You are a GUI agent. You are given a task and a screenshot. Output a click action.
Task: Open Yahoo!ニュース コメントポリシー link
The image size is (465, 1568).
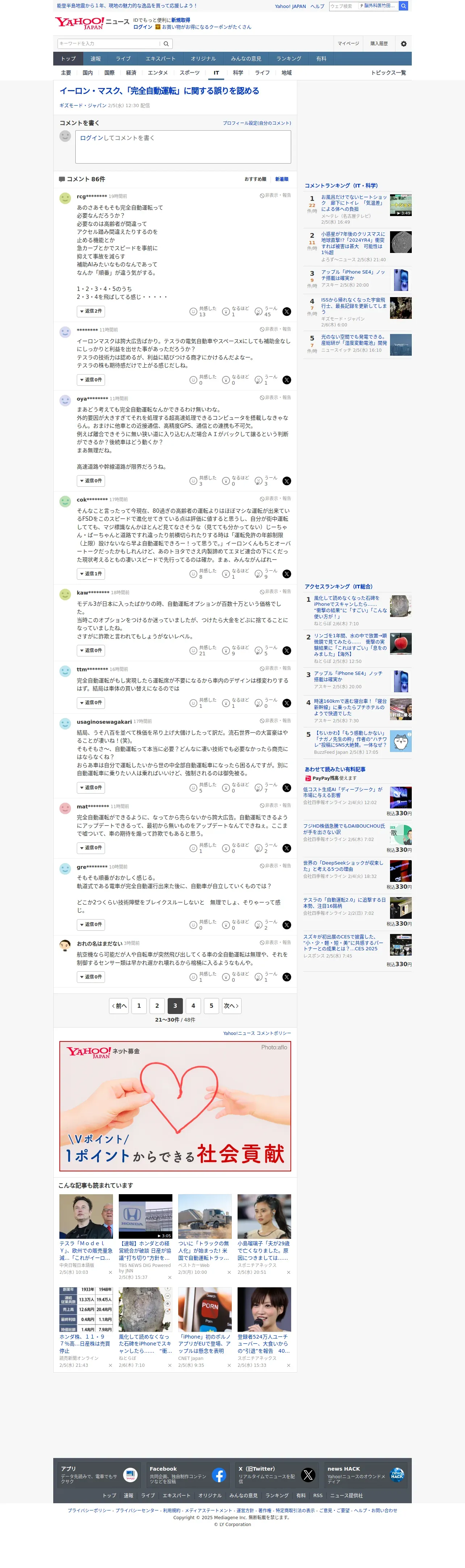point(257,1034)
